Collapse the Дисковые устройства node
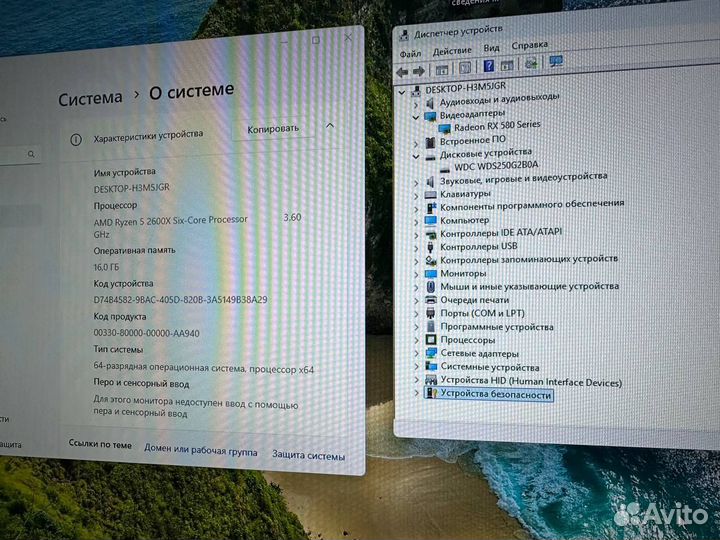The width and height of the screenshot is (720, 540). pyautogui.click(x=416, y=154)
